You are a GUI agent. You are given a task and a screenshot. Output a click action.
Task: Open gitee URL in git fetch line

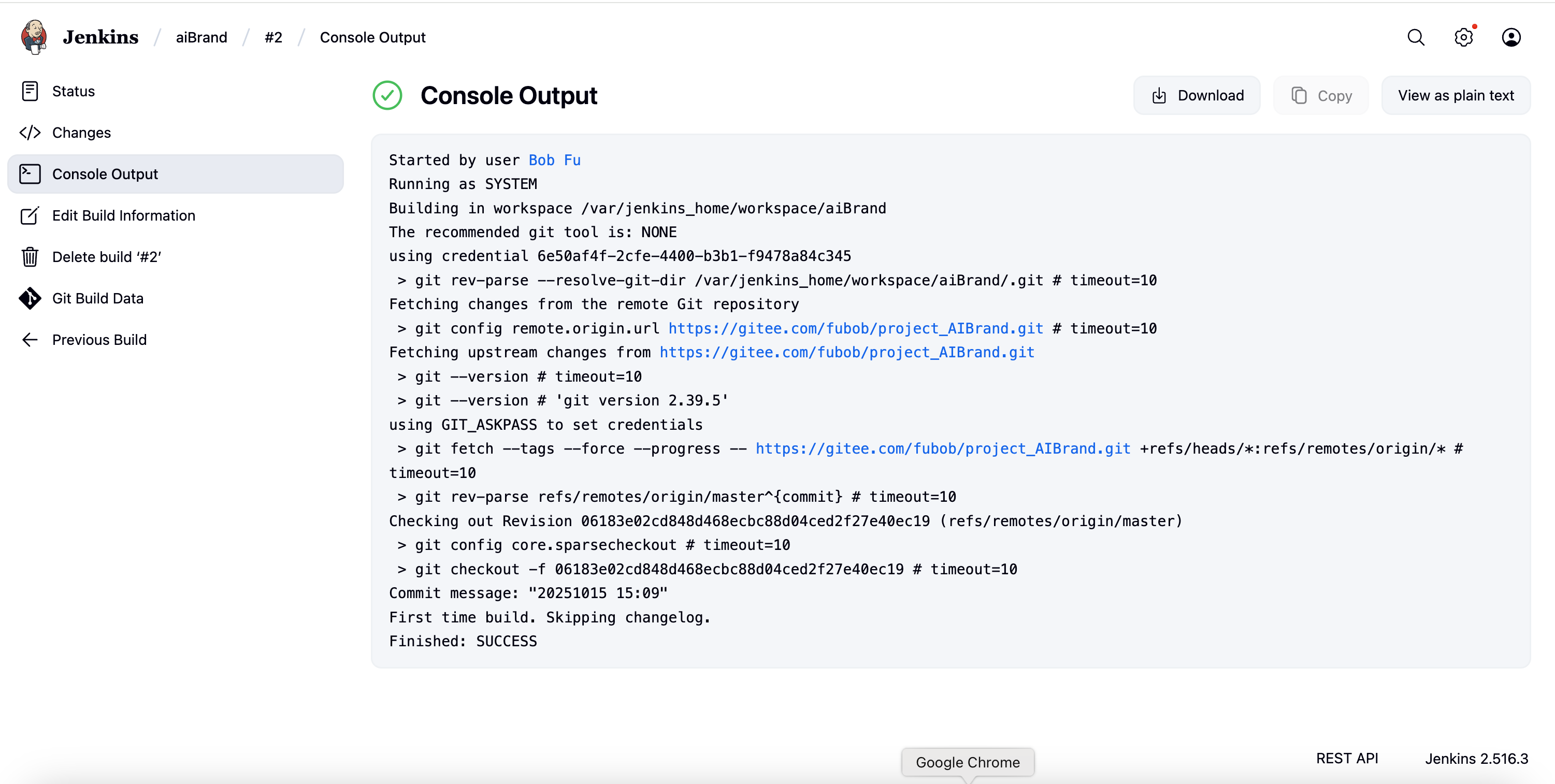click(x=942, y=448)
